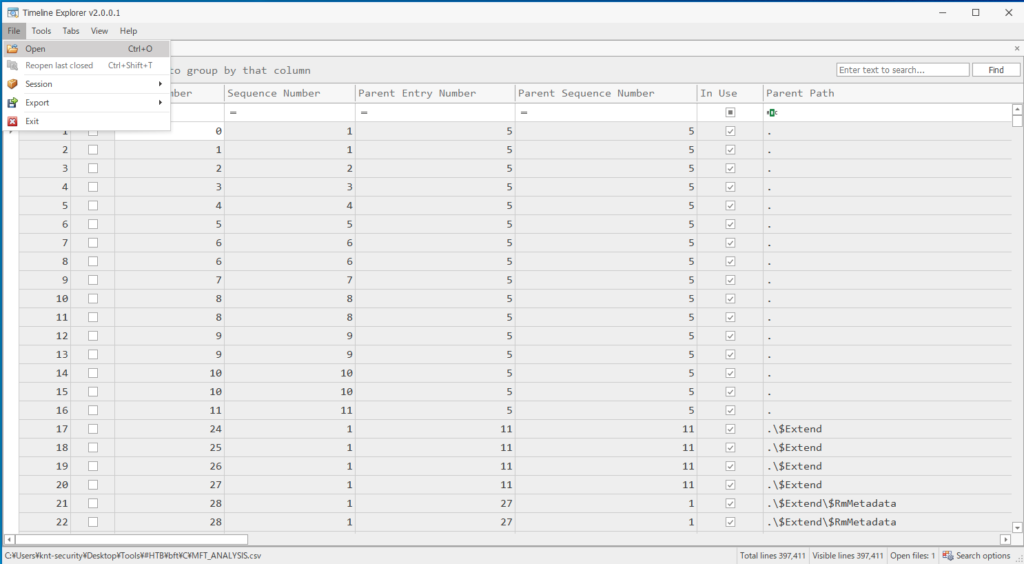Click the horizontal scrollbar right arrow
The width and height of the screenshot is (1024, 564).
click(1005, 540)
